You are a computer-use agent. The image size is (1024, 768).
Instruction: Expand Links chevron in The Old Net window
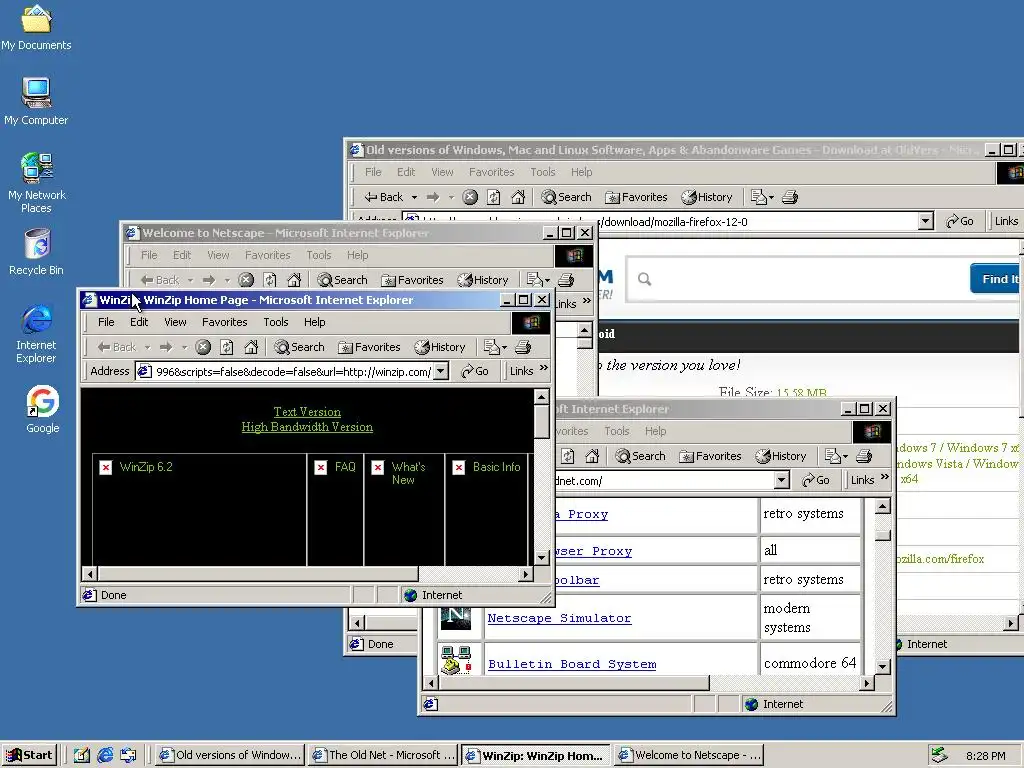(885, 477)
